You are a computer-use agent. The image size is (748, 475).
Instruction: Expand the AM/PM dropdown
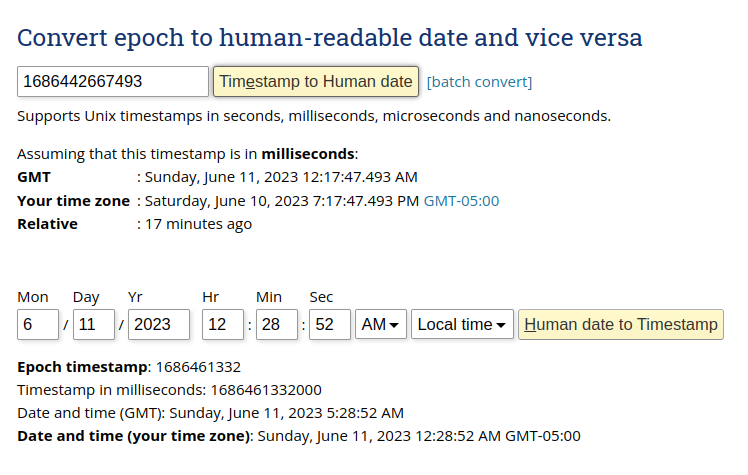click(x=381, y=324)
